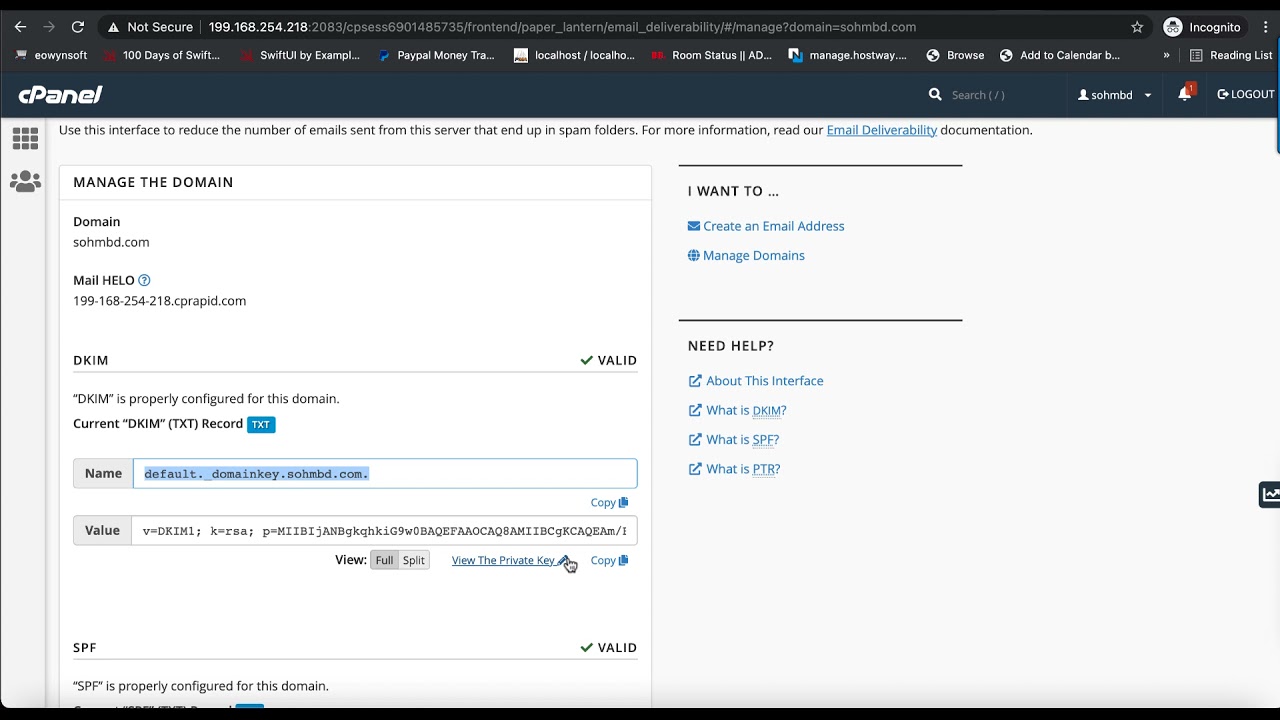Viewport: 1280px width, 720px height.
Task: Open the Manage Domains link
Action: [x=746, y=255]
